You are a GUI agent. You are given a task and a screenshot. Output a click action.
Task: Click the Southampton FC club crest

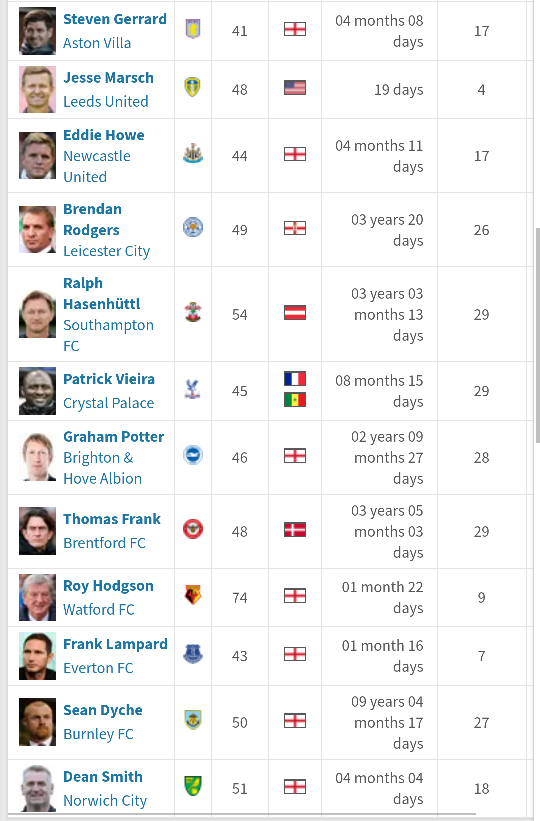click(193, 312)
